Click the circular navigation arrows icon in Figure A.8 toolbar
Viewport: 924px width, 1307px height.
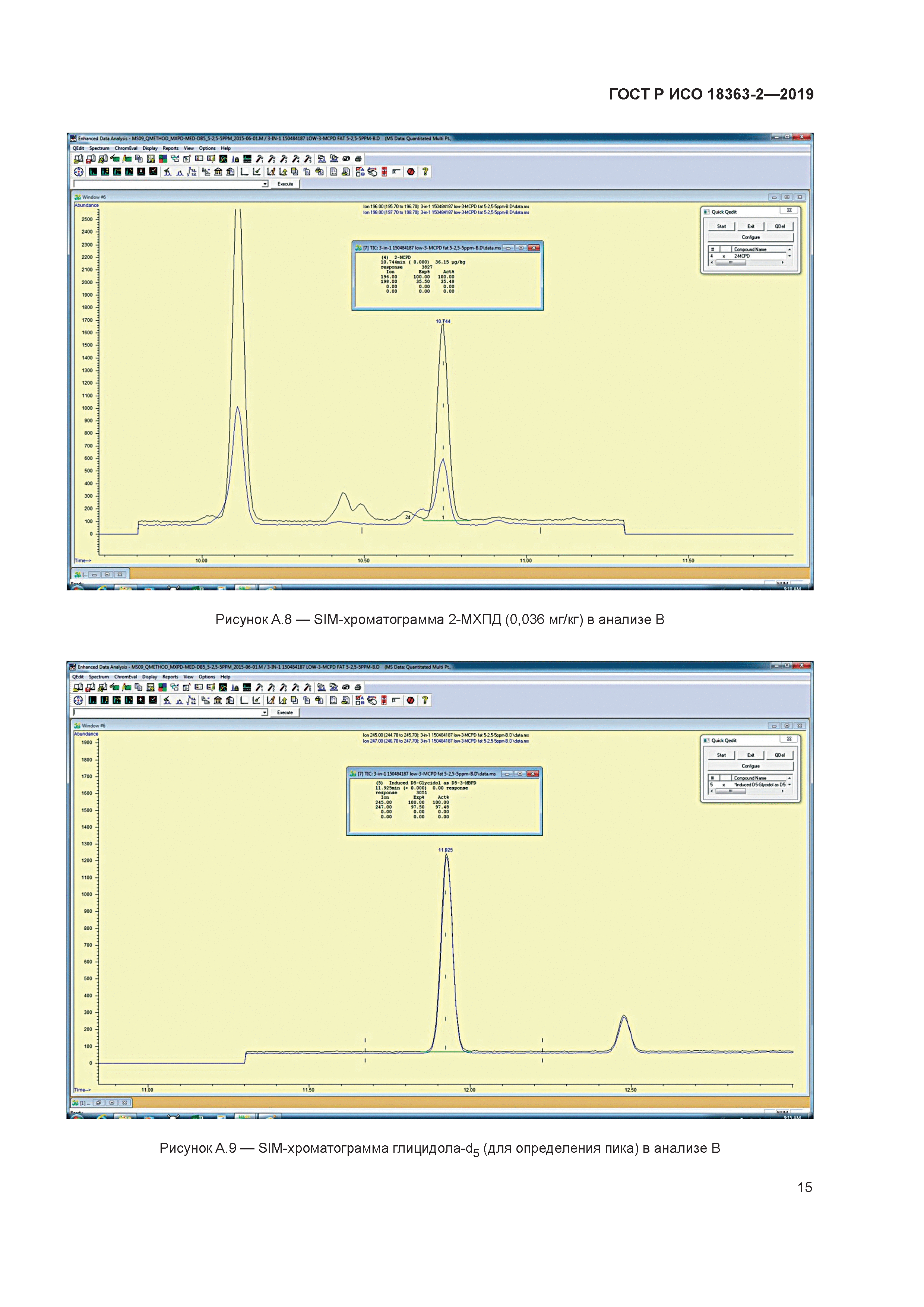79,172
